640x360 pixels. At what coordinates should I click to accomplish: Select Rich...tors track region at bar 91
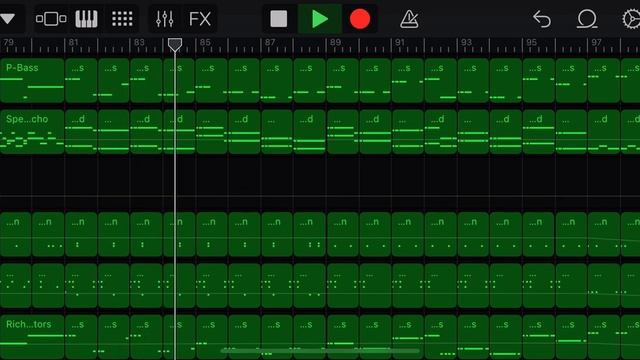pyautogui.click(x=408, y=337)
